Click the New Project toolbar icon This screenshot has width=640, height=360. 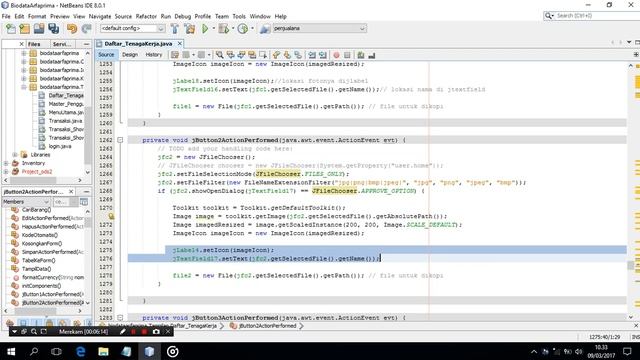[x=25, y=29]
